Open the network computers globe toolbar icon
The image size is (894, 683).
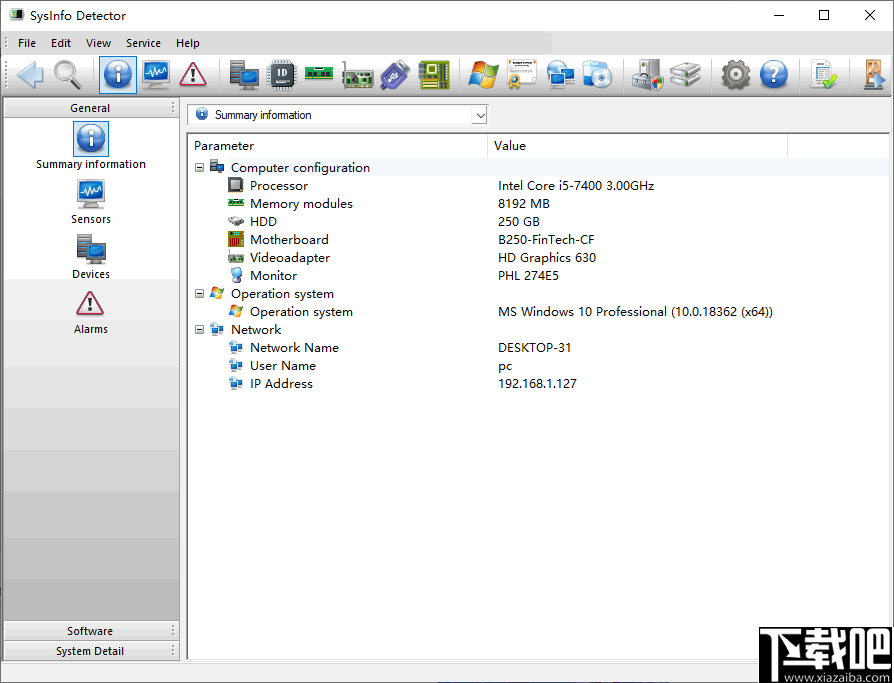point(560,75)
